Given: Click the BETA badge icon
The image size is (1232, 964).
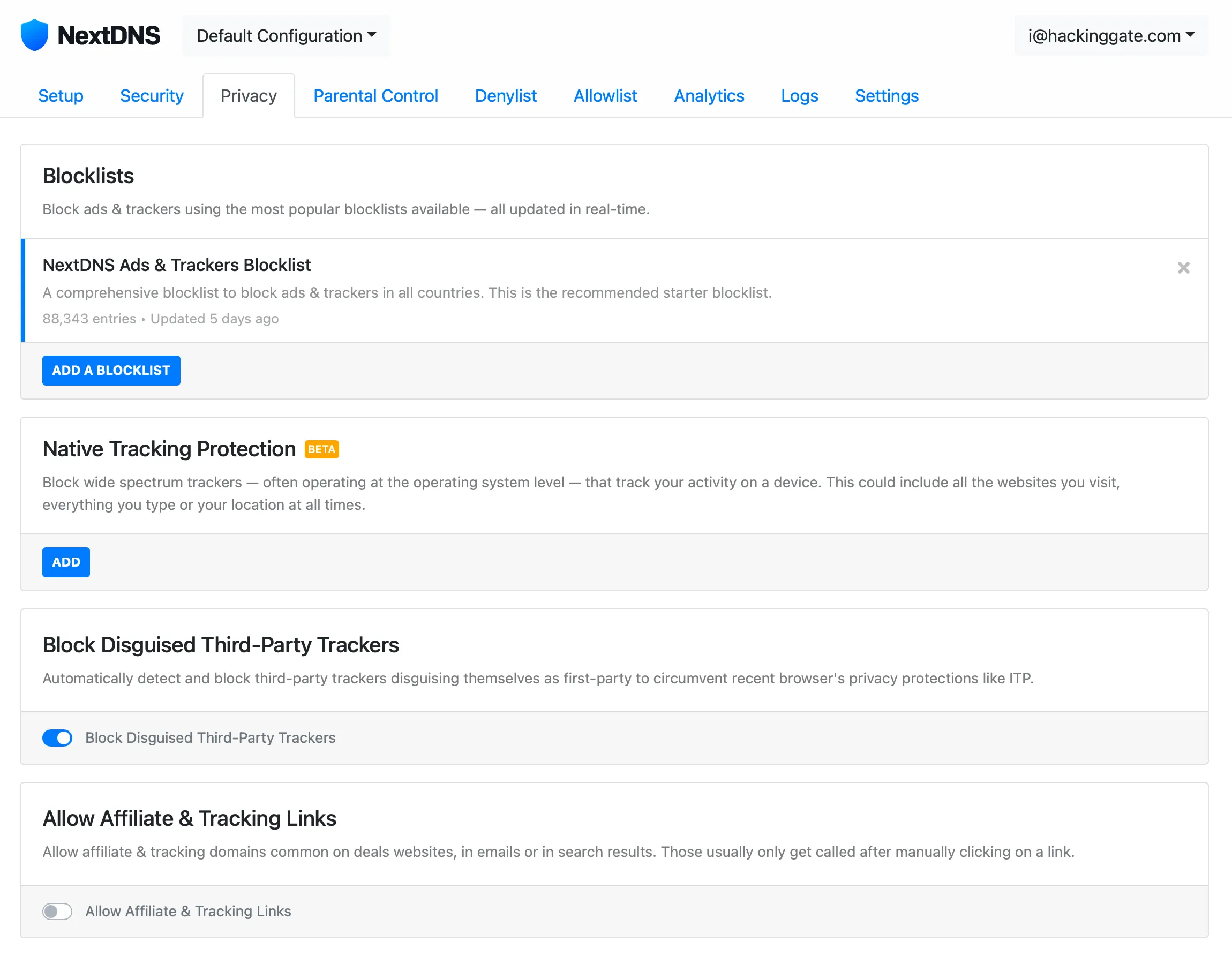Looking at the screenshot, I should tap(321, 449).
